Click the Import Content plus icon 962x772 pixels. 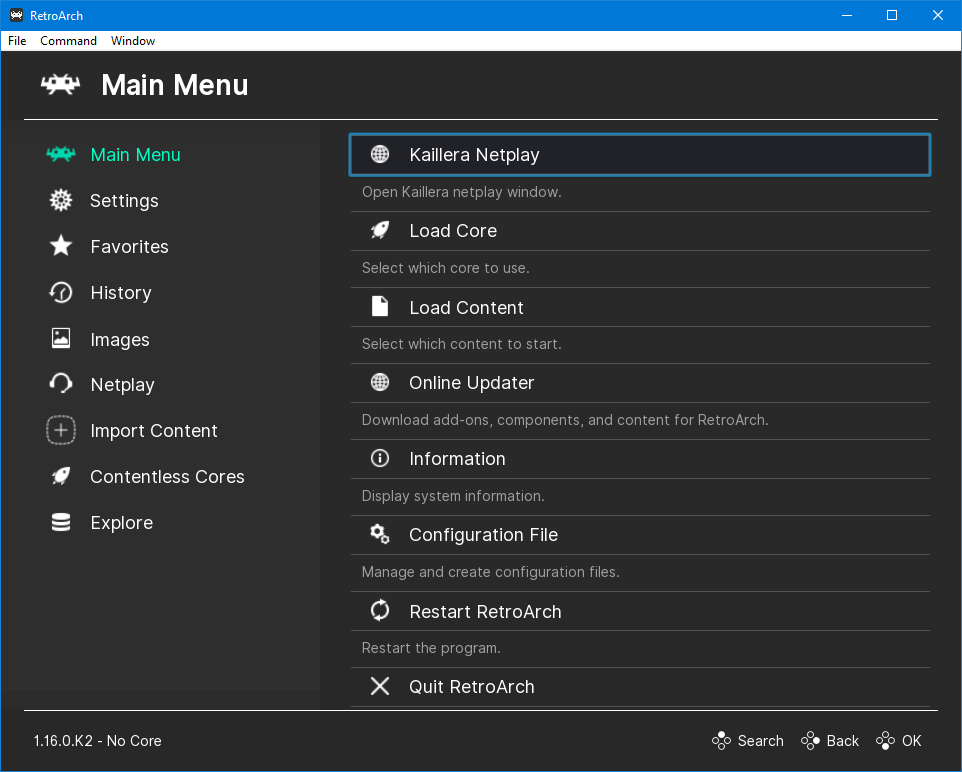click(61, 430)
